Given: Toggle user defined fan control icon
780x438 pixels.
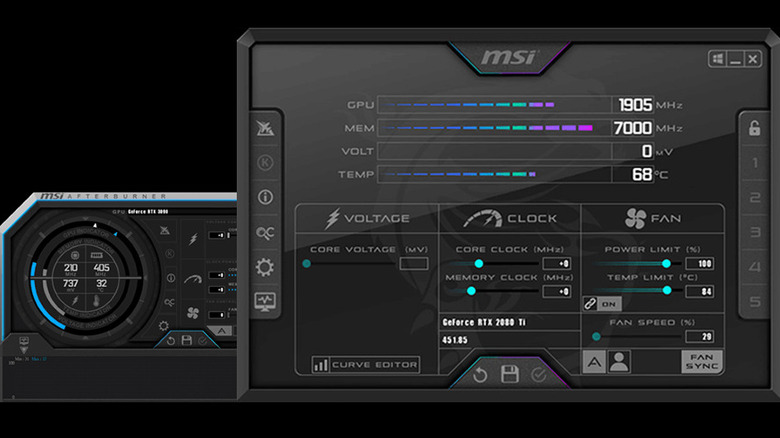Looking at the screenshot, I should click(x=619, y=362).
